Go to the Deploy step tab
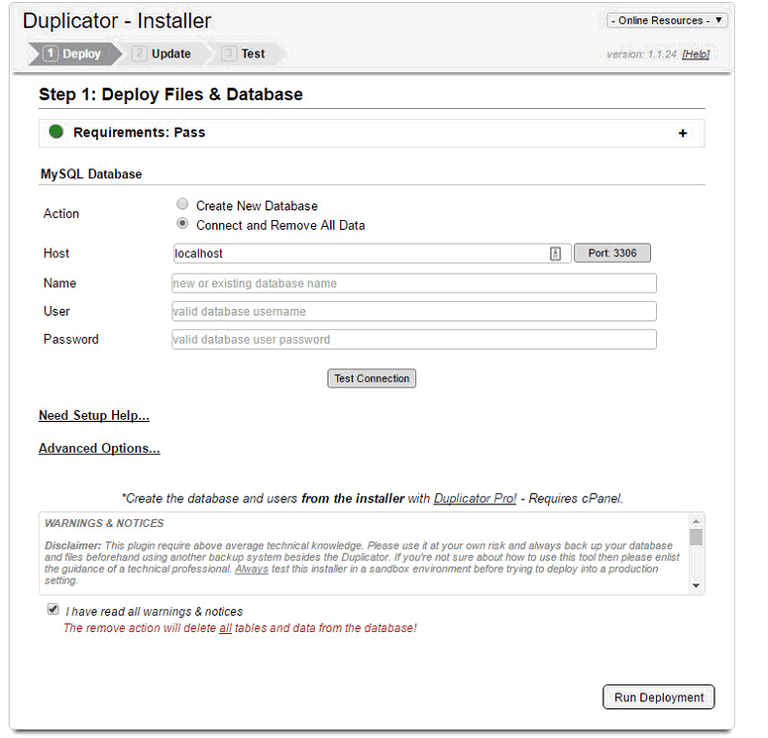Image resolution: width=768 pixels, height=738 pixels. (73, 54)
